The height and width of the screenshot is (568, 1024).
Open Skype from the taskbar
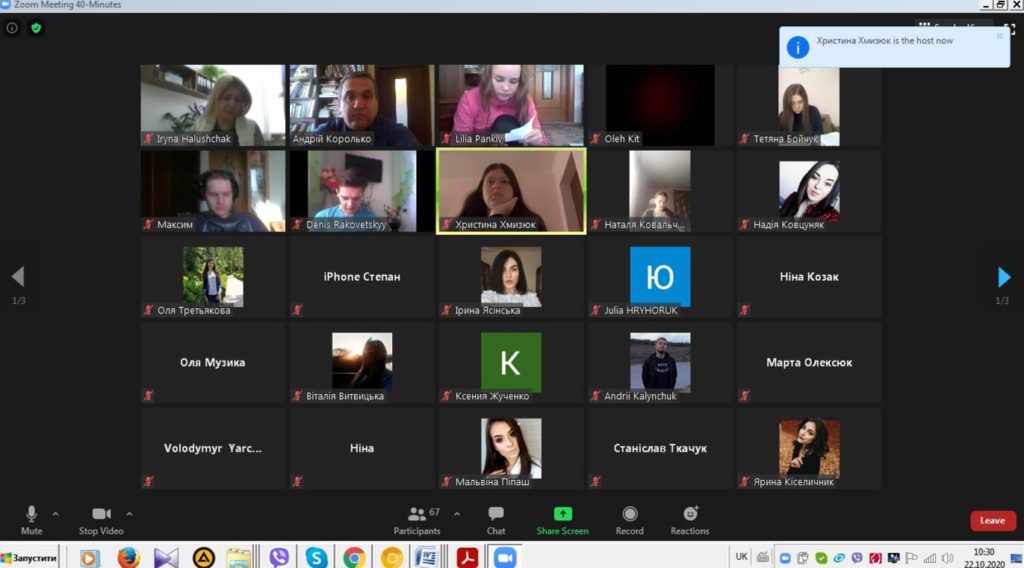316,557
